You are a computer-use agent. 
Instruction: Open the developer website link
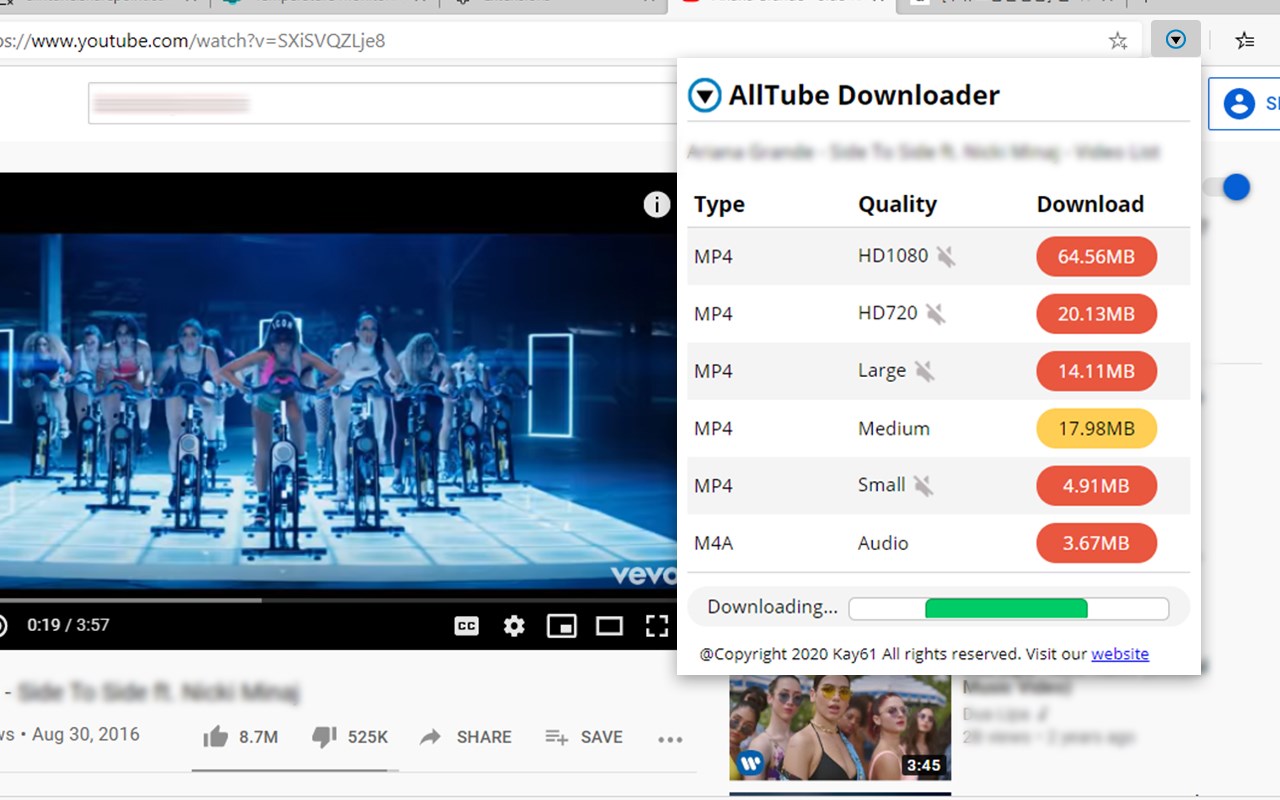1120,654
